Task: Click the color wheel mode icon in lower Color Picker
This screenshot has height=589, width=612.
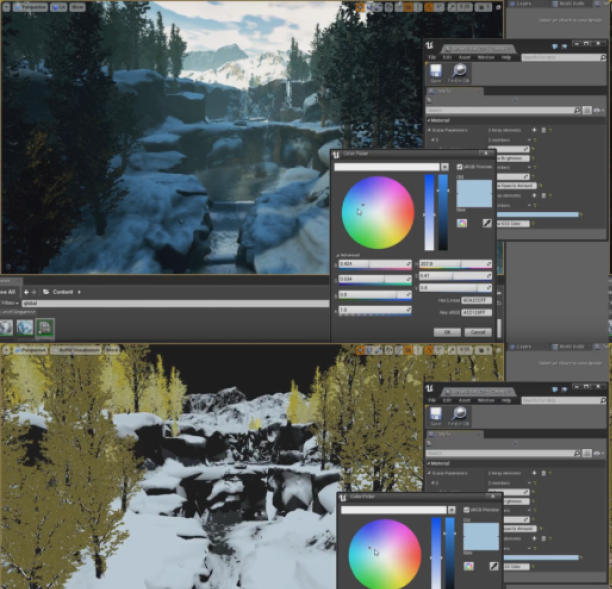Action: 468,566
